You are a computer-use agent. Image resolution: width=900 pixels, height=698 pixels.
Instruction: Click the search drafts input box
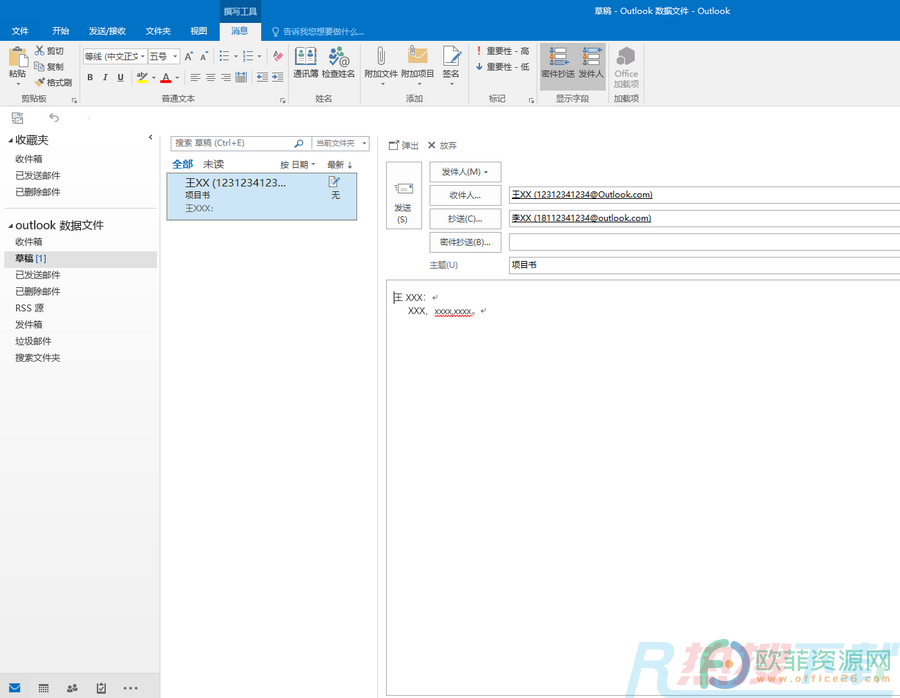click(232, 143)
